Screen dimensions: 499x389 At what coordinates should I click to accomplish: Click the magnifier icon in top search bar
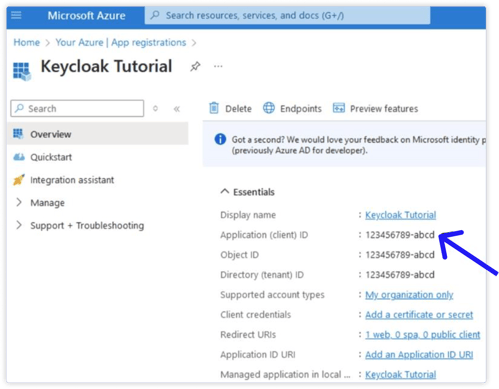click(x=155, y=15)
